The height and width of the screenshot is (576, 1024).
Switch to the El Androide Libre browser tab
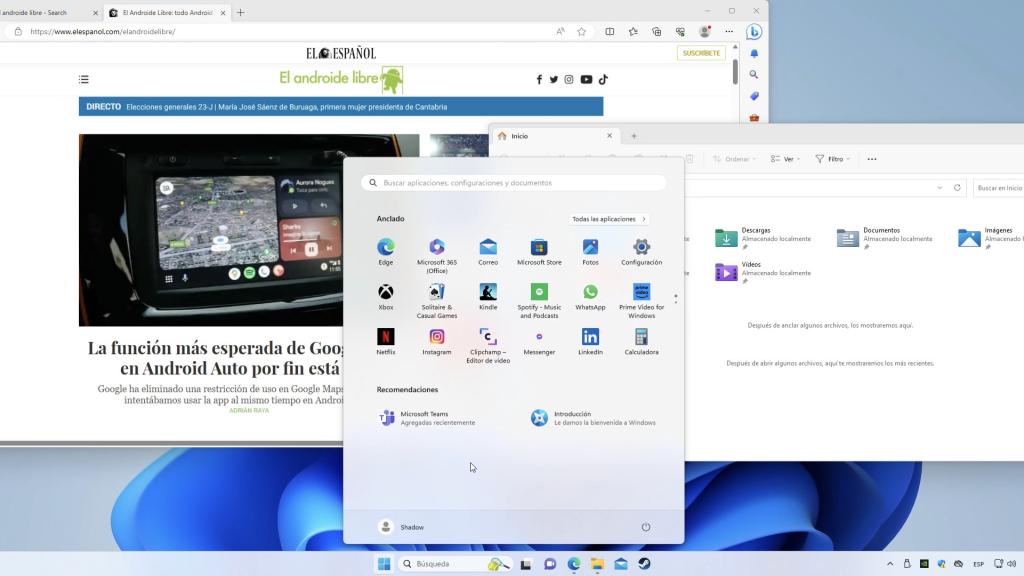tap(167, 12)
